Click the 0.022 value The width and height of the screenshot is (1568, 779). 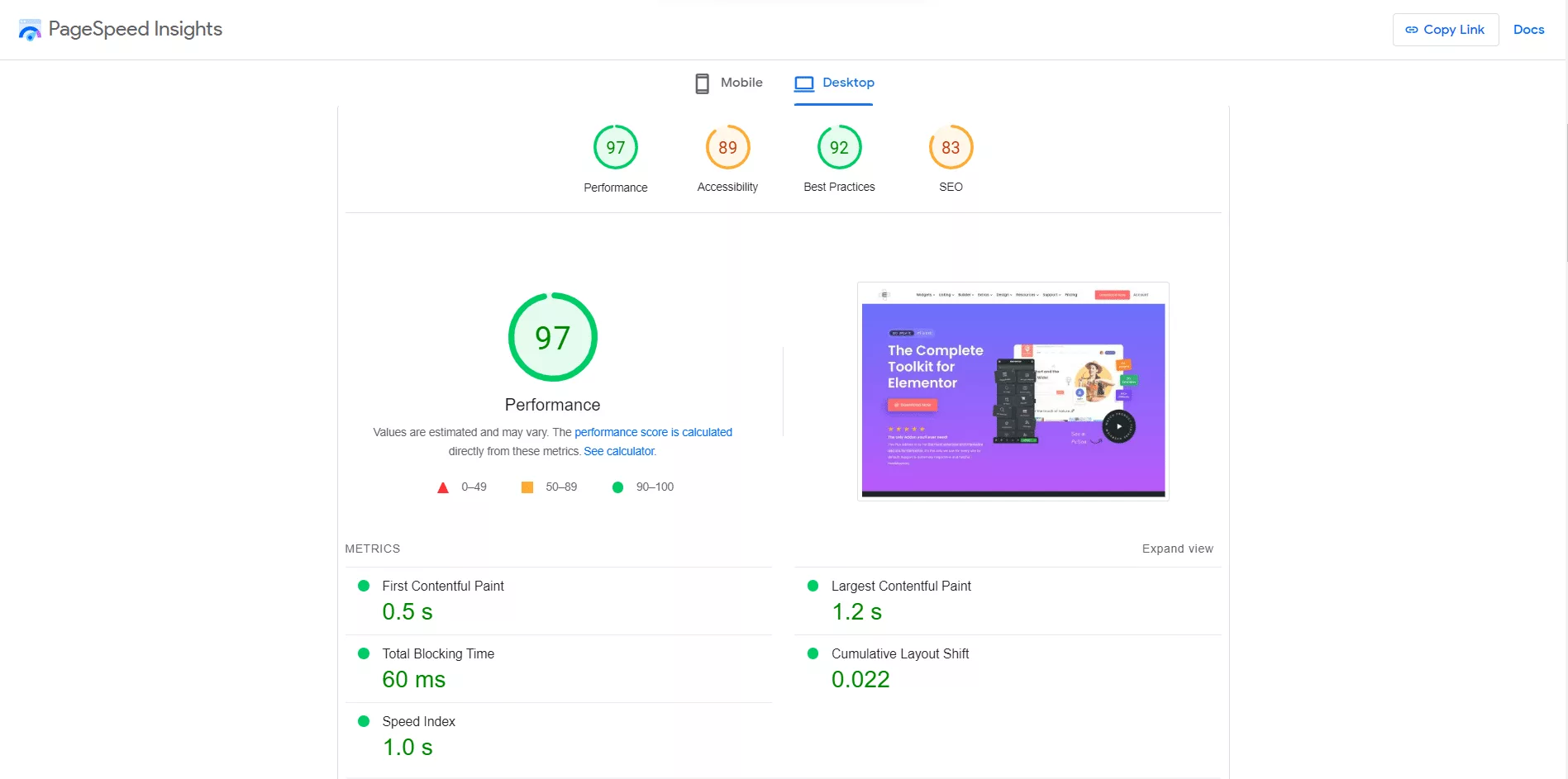[860, 680]
